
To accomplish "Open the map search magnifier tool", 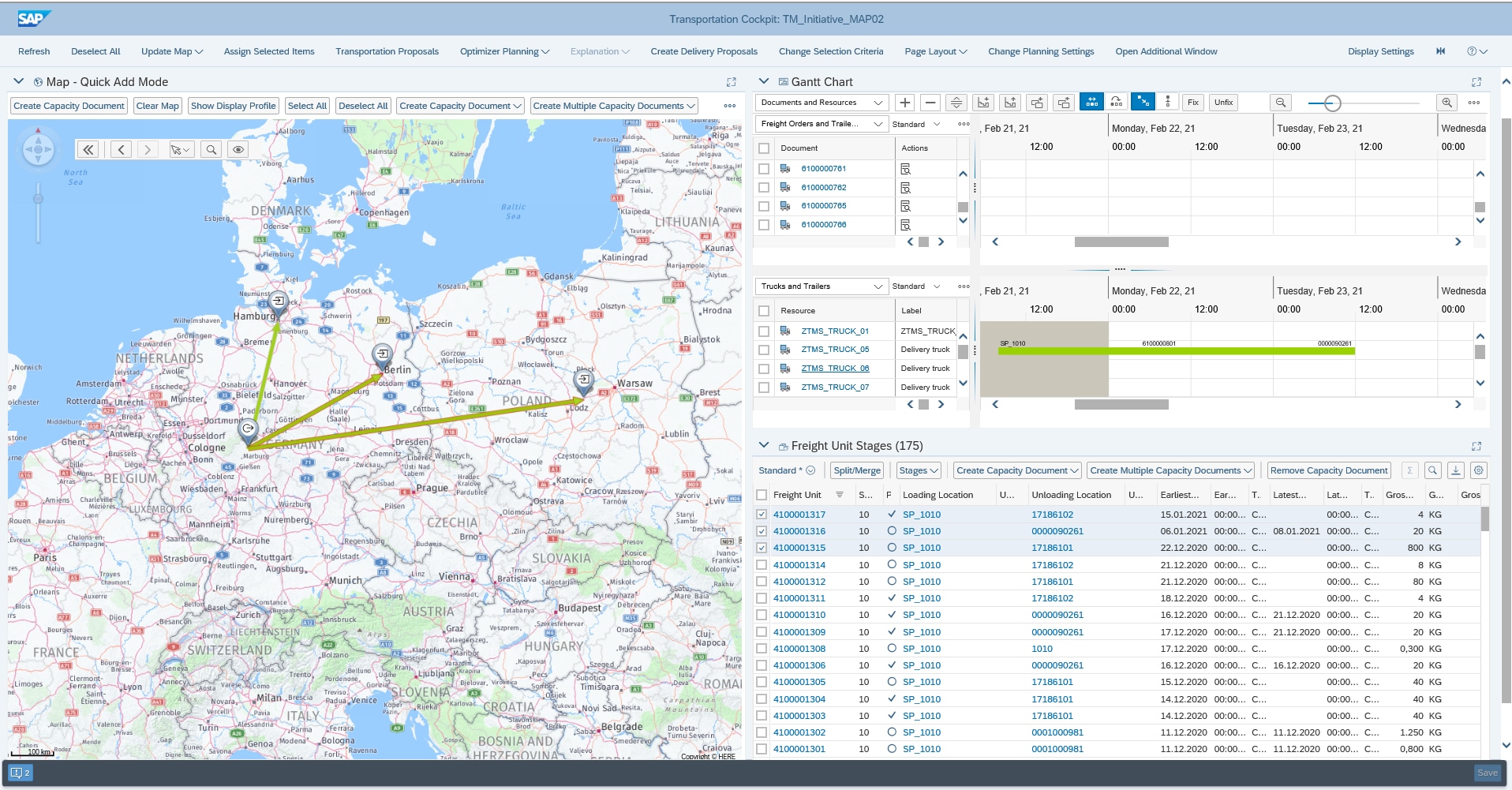I will click(211, 149).
